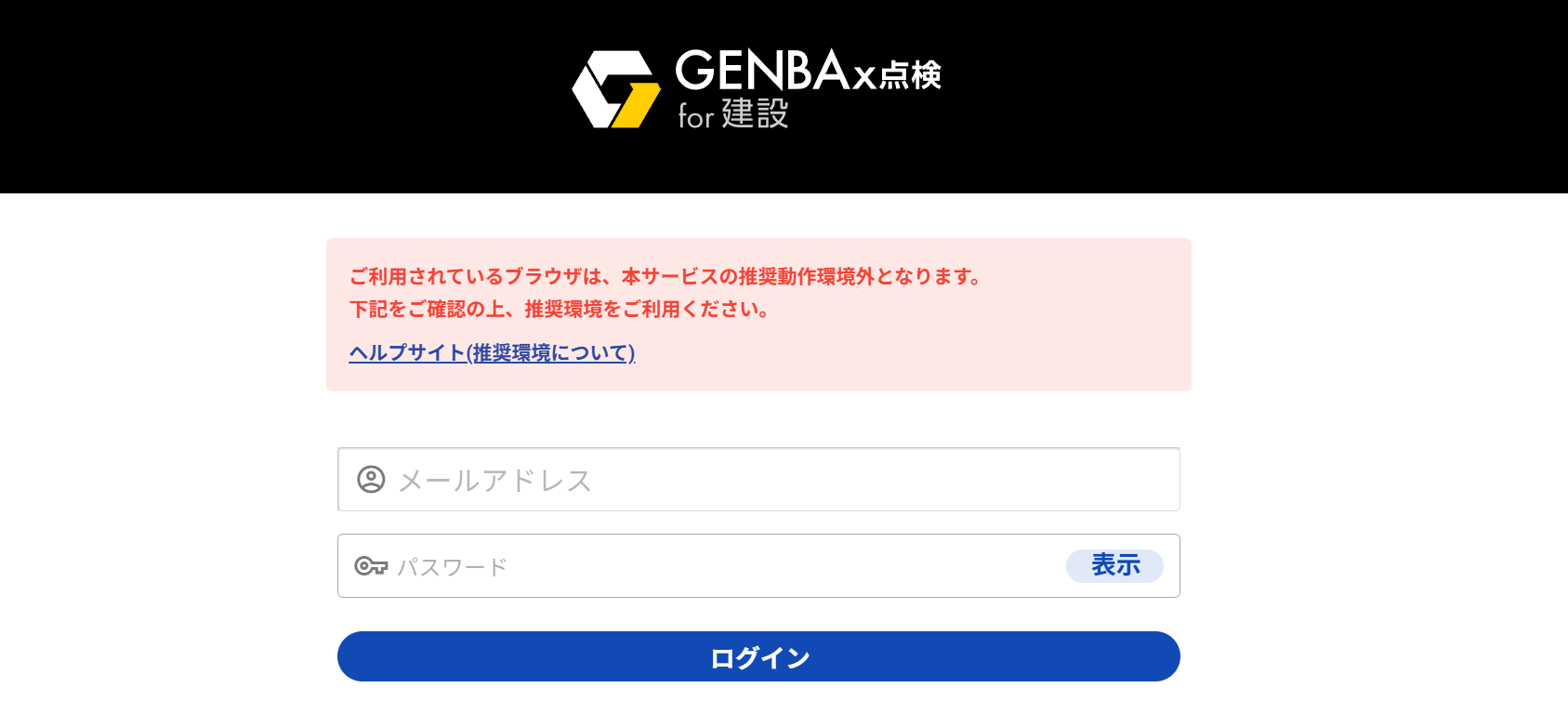Toggle password visibility with 表示
Screen dimensions: 1568x701
[x=1114, y=565]
